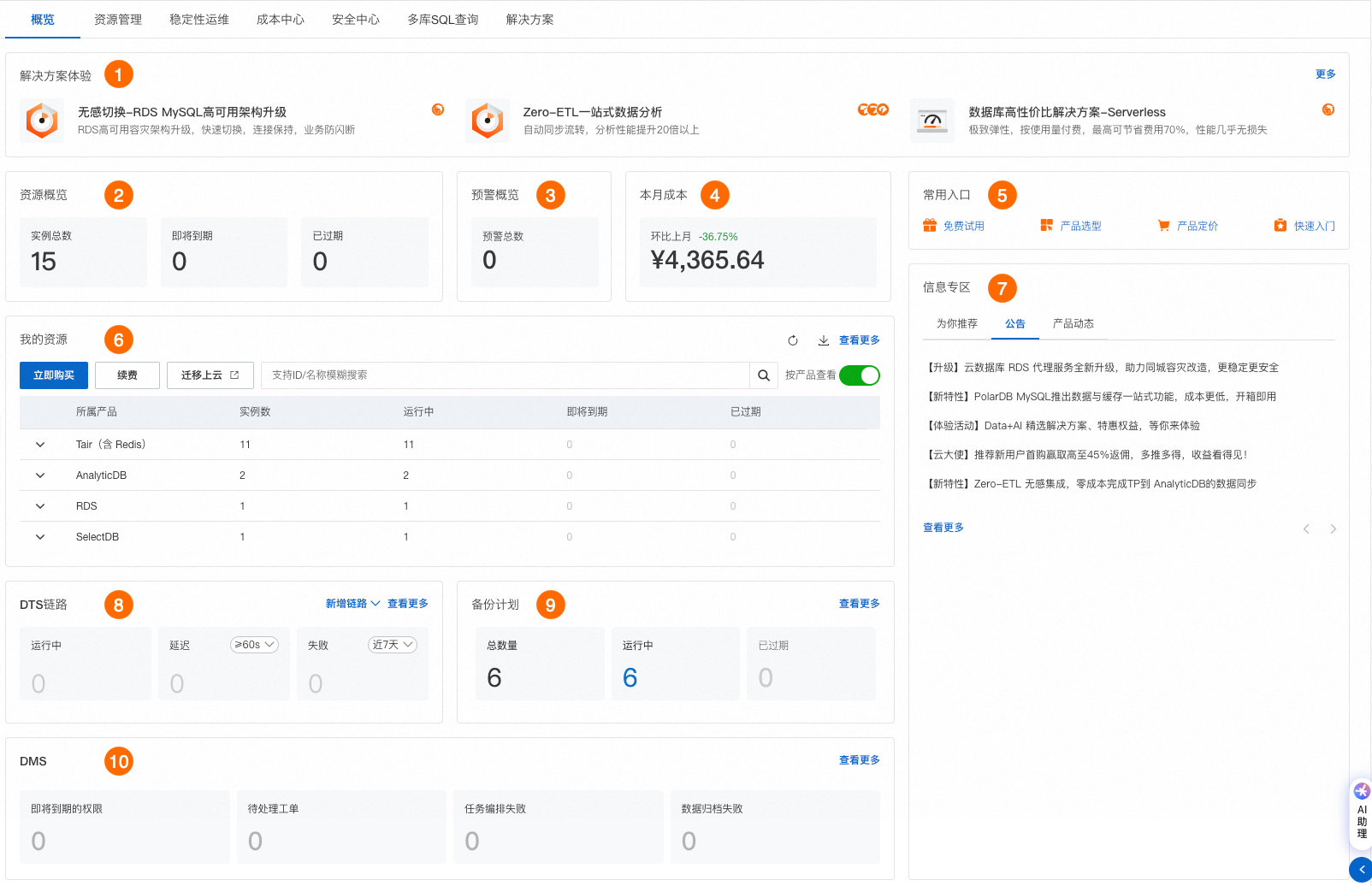The image size is (1372, 886).
Task: Expand the SelectDB resource row
Action: click(40, 537)
